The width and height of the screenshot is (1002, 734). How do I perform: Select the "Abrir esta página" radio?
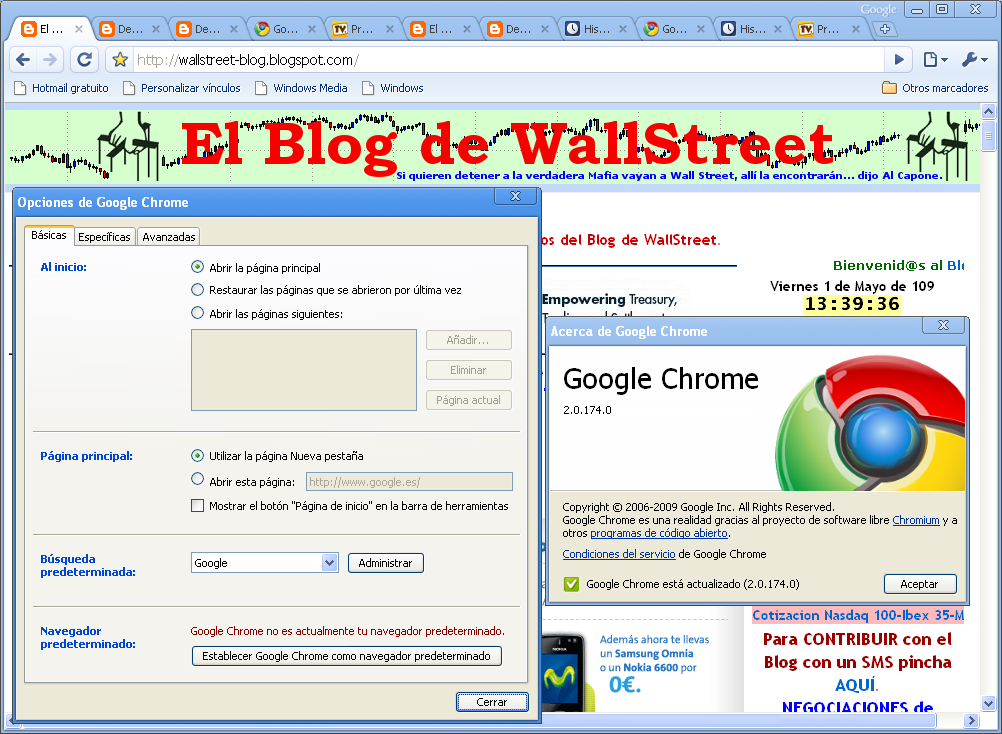(197, 478)
